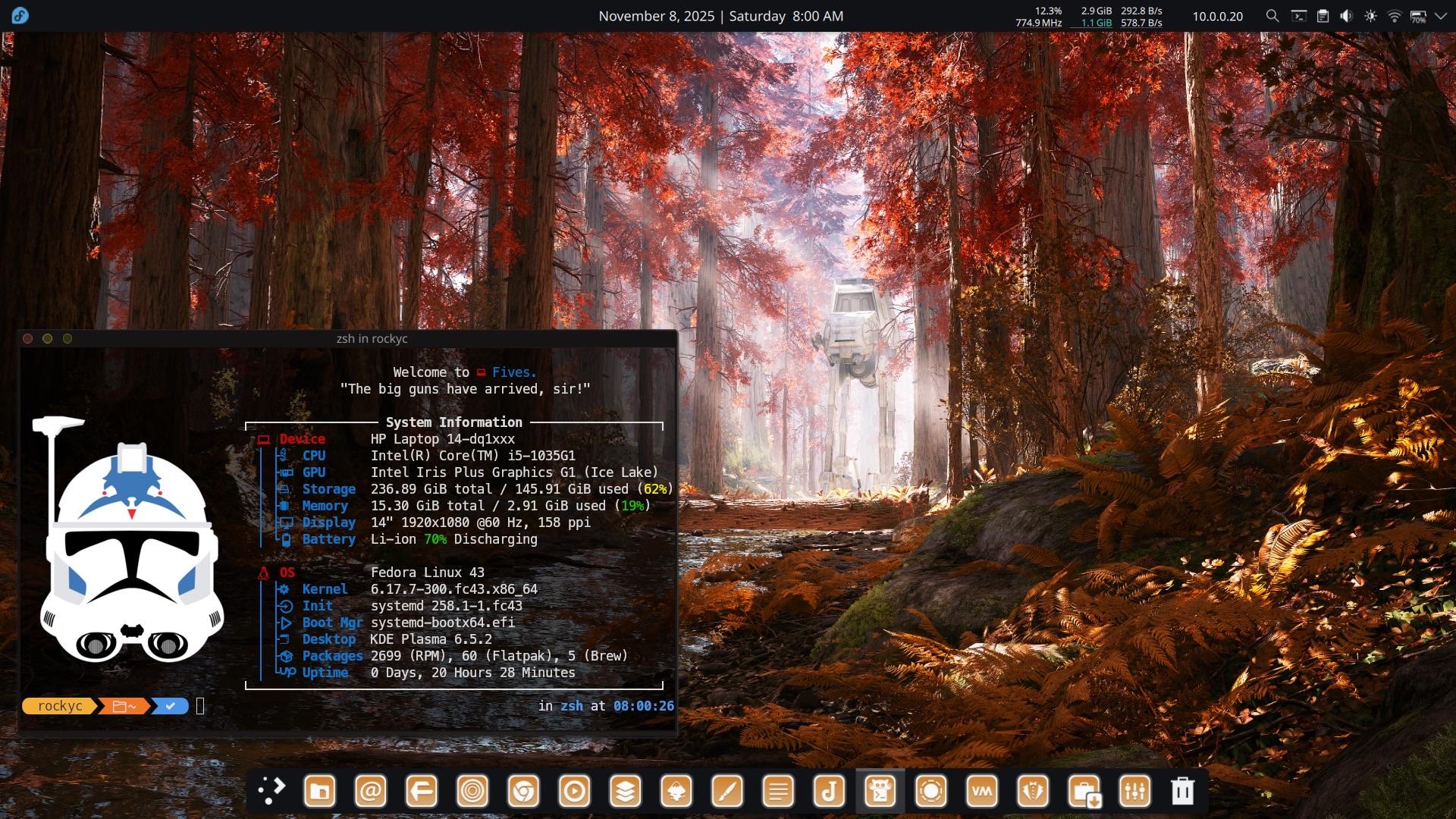Open the Fedora application launcher
This screenshot has height=819, width=1456.
click(x=20, y=16)
